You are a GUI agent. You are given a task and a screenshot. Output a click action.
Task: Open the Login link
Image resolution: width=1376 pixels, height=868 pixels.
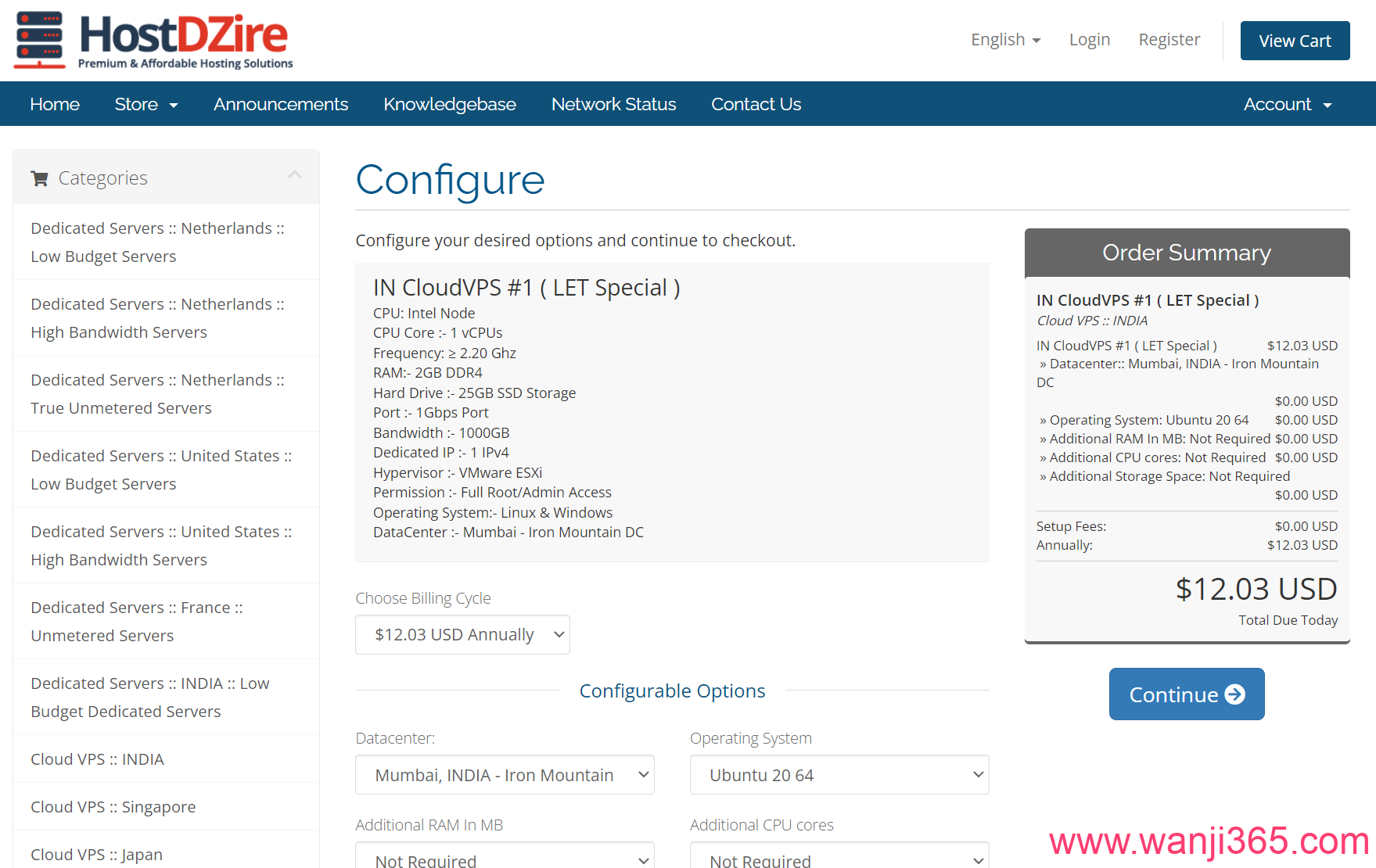tap(1089, 40)
